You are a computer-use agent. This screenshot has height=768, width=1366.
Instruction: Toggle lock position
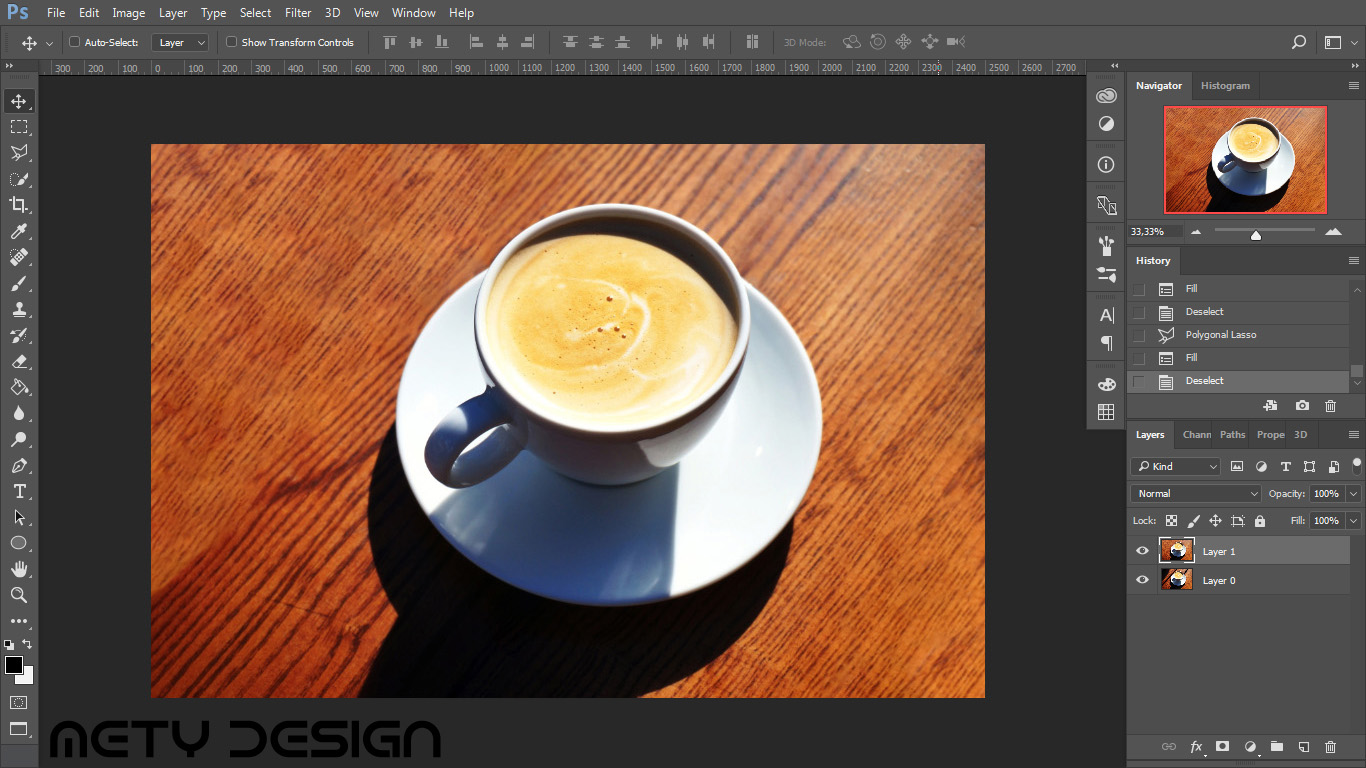(1215, 521)
